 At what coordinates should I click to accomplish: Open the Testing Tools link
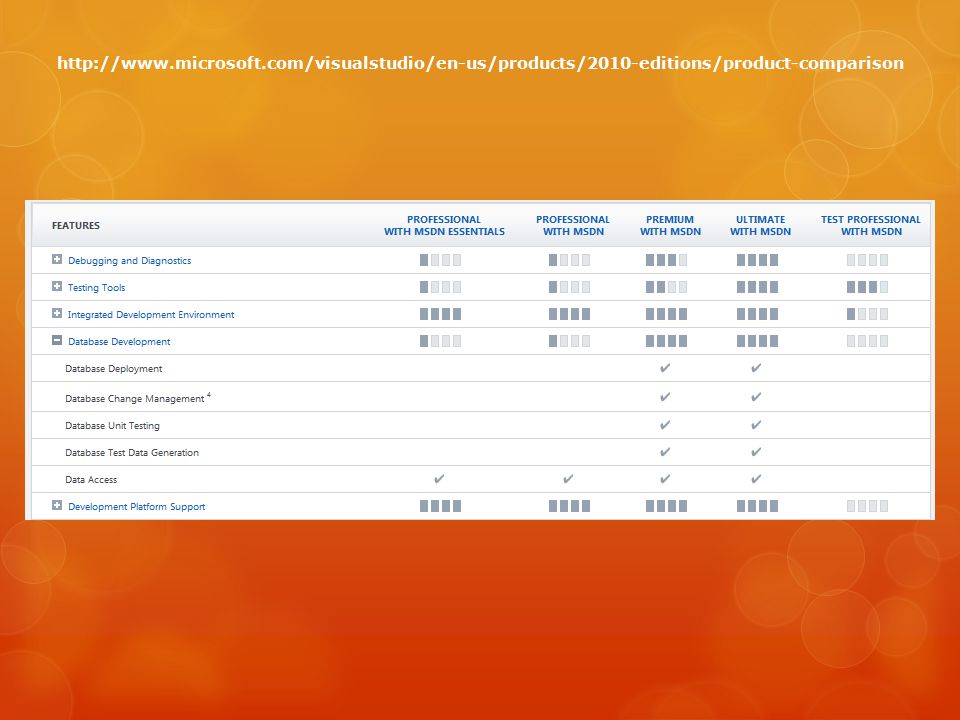click(x=97, y=288)
